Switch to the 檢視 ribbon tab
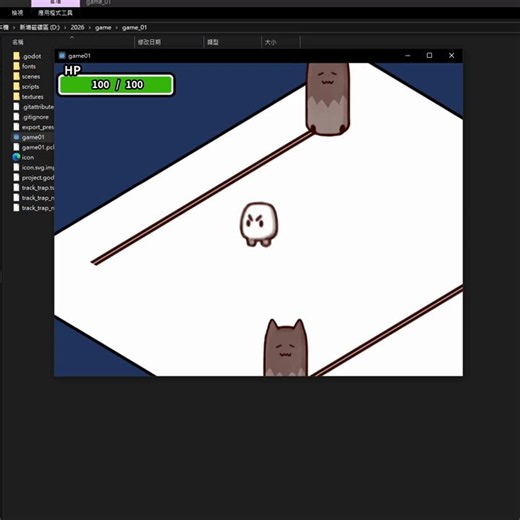Image resolution: width=520 pixels, height=520 pixels. coord(17,13)
